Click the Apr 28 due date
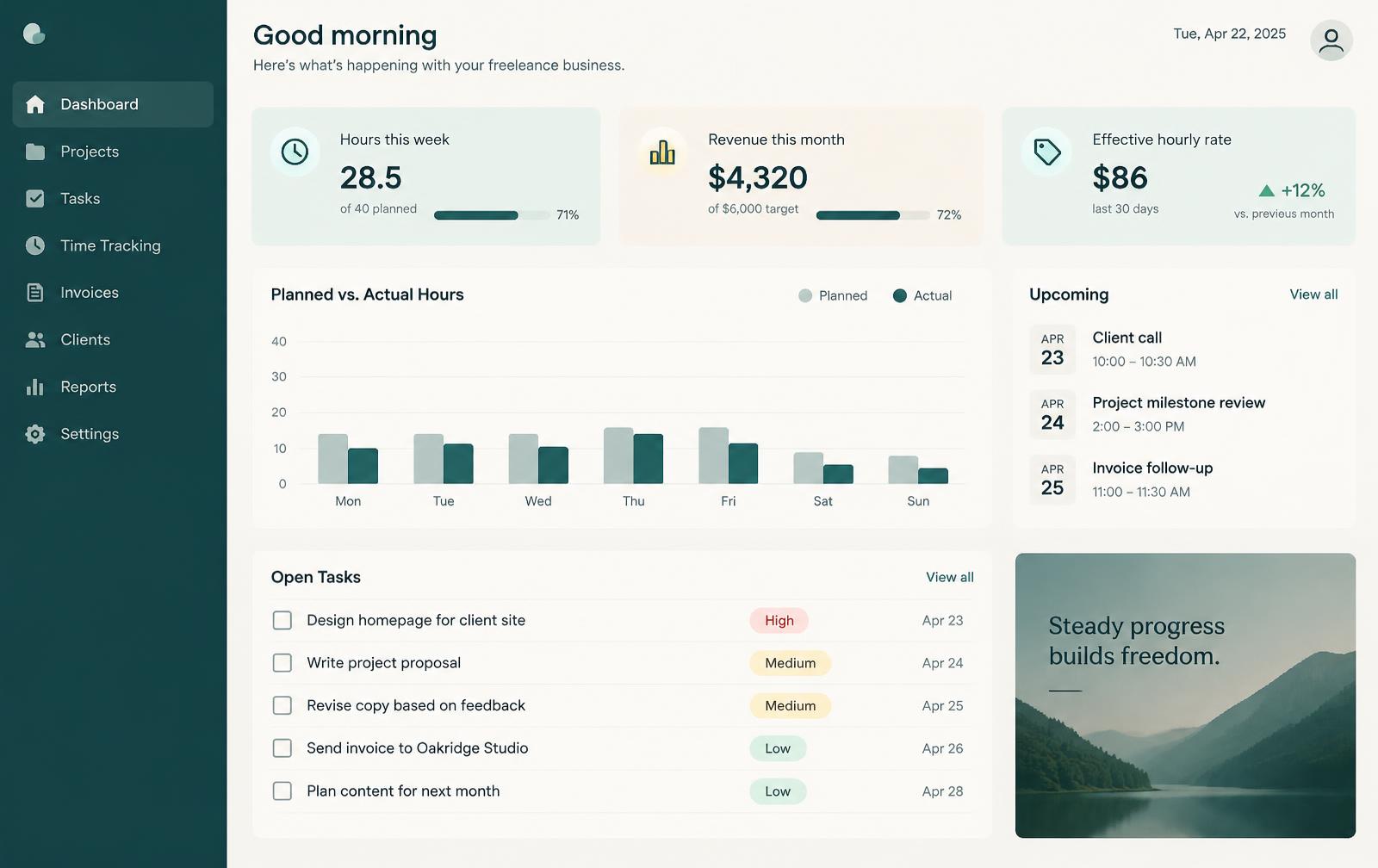The width and height of the screenshot is (1378, 868). [942, 791]
